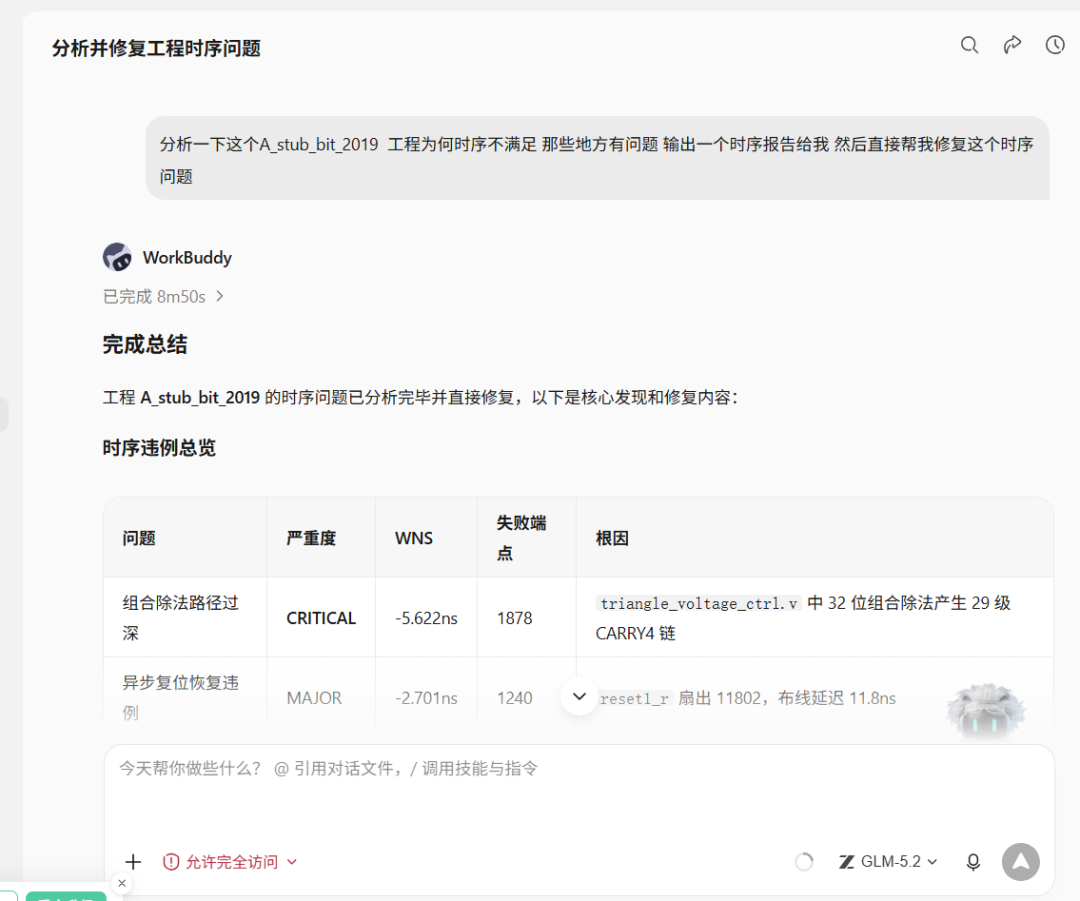This screenshot has width=1080, height=901.
Task: Click the loading spinner icon near model selector
Action: pyautogui.click(x=804, y=861)
